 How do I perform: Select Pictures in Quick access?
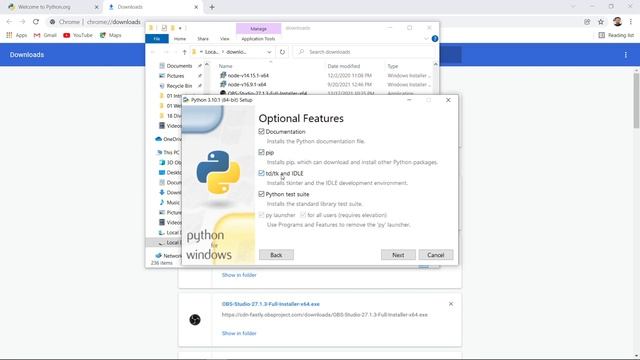(x=175, y=76)
